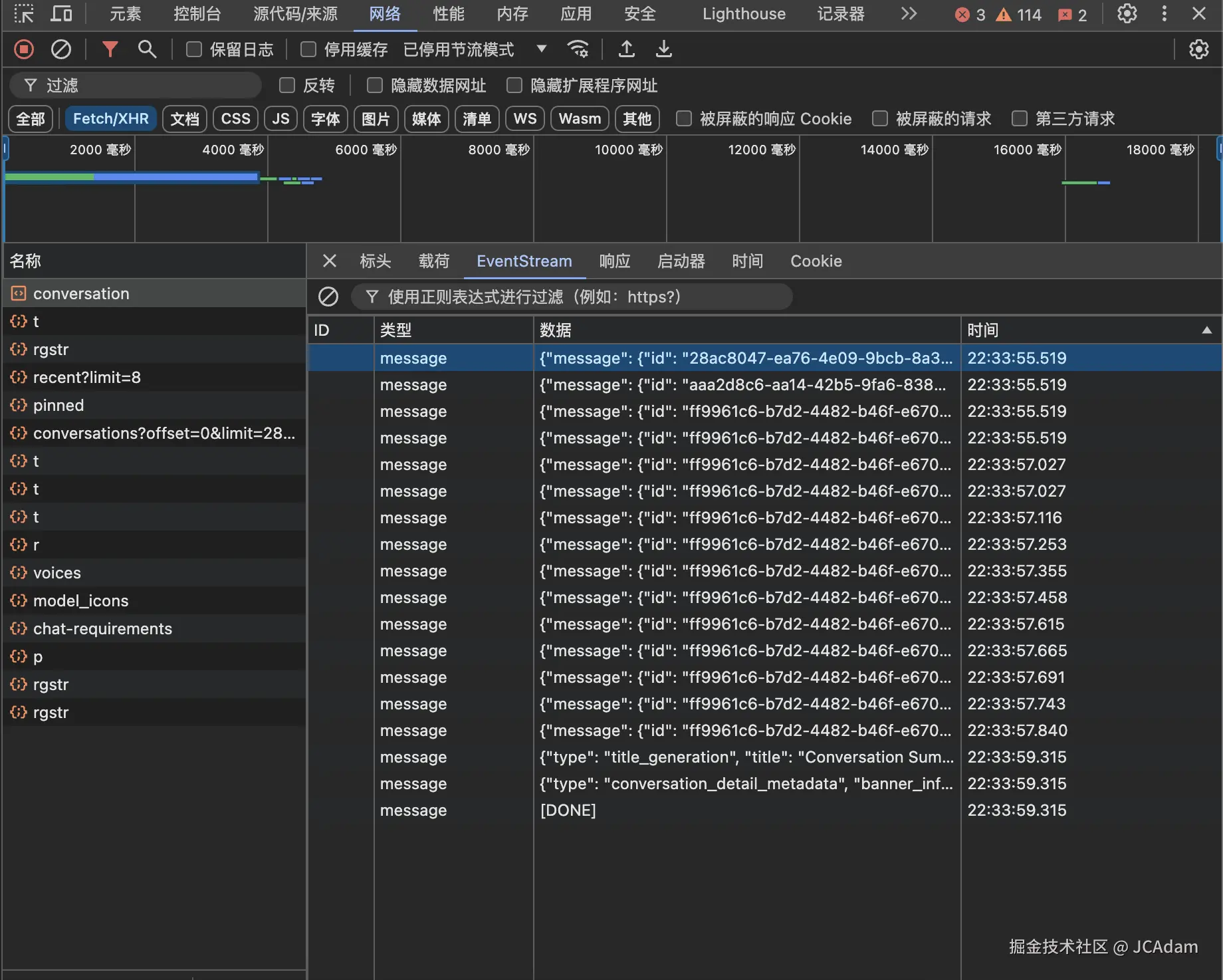Switch to the 响应 tab
The width and height of the screenshot is (1223, 980).
coord(614,261)
